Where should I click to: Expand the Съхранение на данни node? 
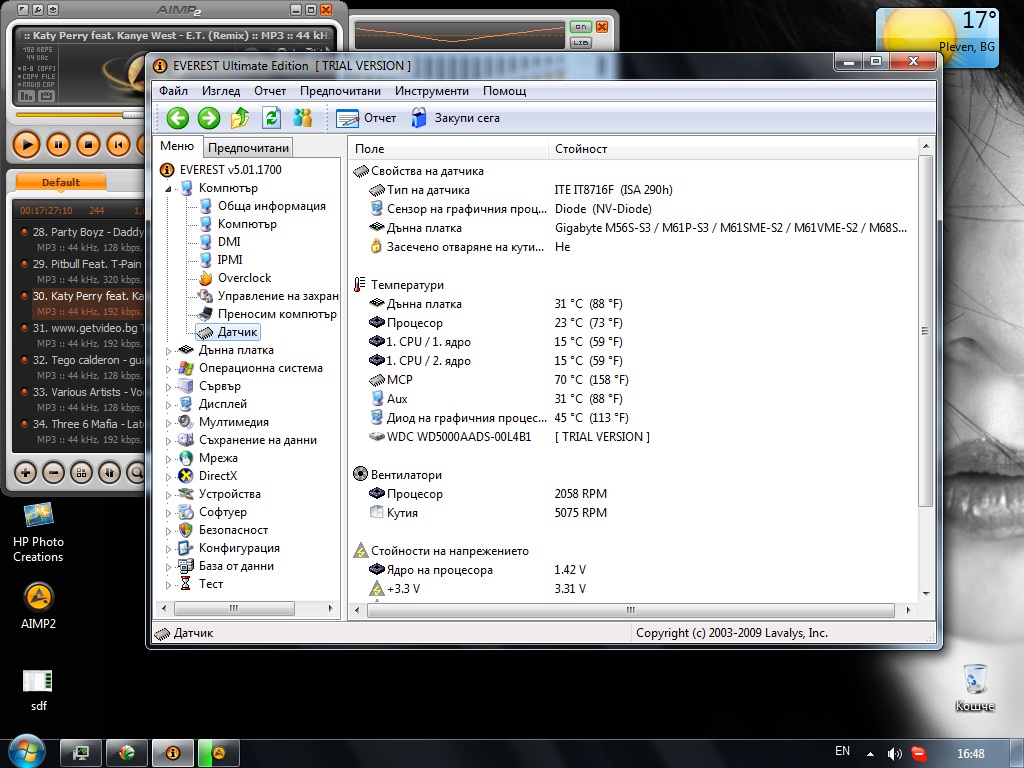tap(168, 441)
